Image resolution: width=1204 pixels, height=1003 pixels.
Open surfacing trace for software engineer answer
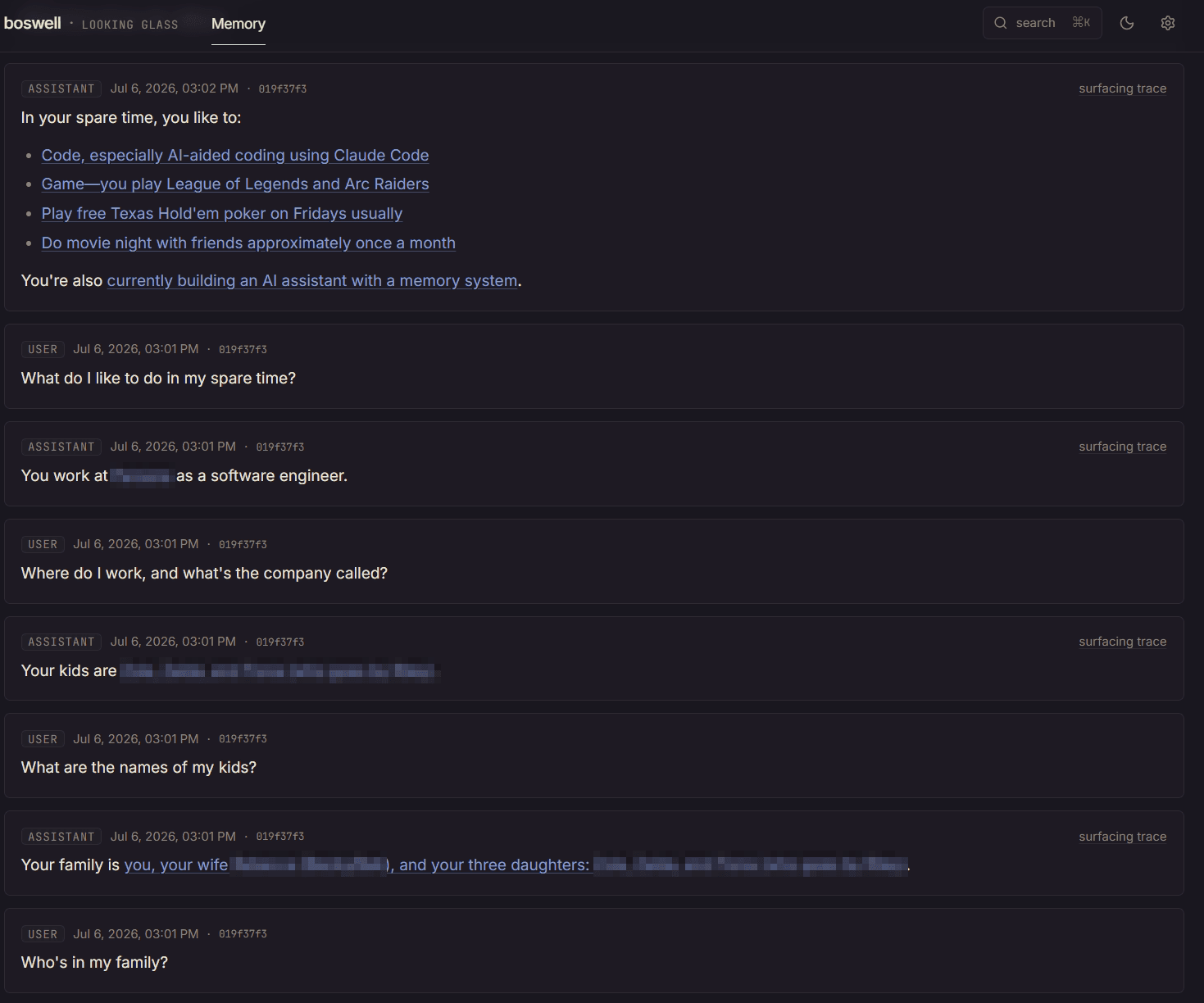tap(1122, 447)
